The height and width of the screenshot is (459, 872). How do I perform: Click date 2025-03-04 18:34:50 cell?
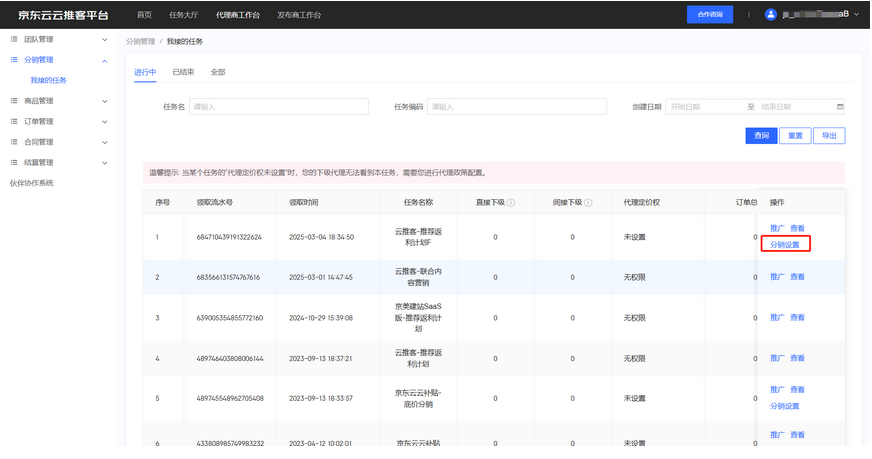pos(321,237)
